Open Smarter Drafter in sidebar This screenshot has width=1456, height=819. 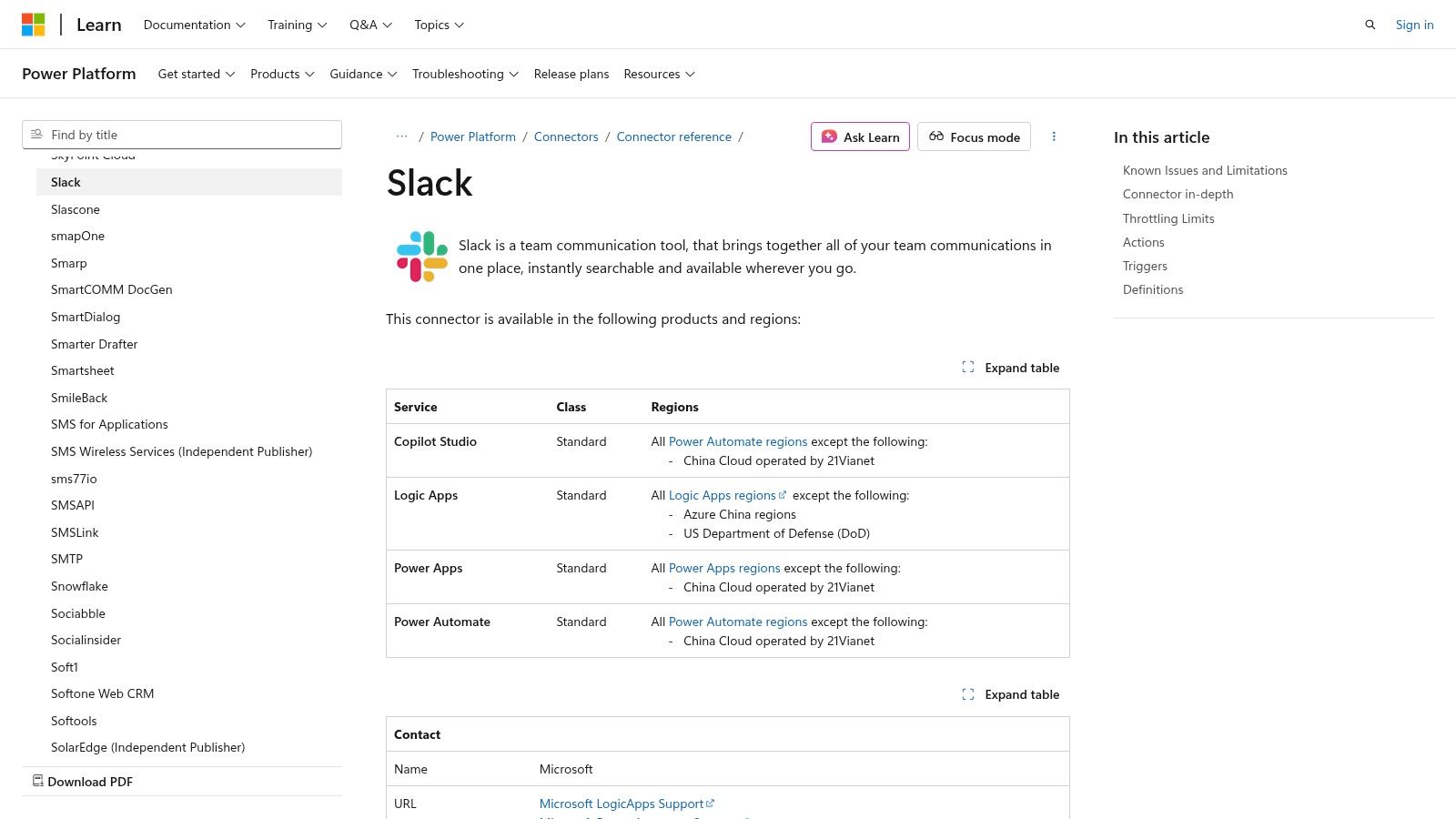pos(95,344)
